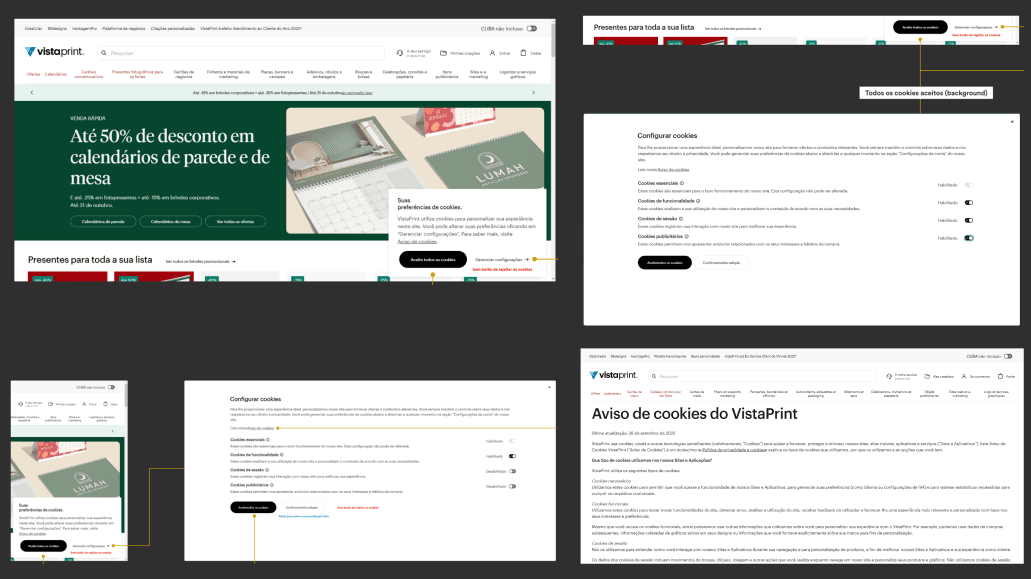The height and width of the screenshot is (579, 1031).
Task: Click the previous arrow on the homepage promo bar
Action: (x=32, y=93)
